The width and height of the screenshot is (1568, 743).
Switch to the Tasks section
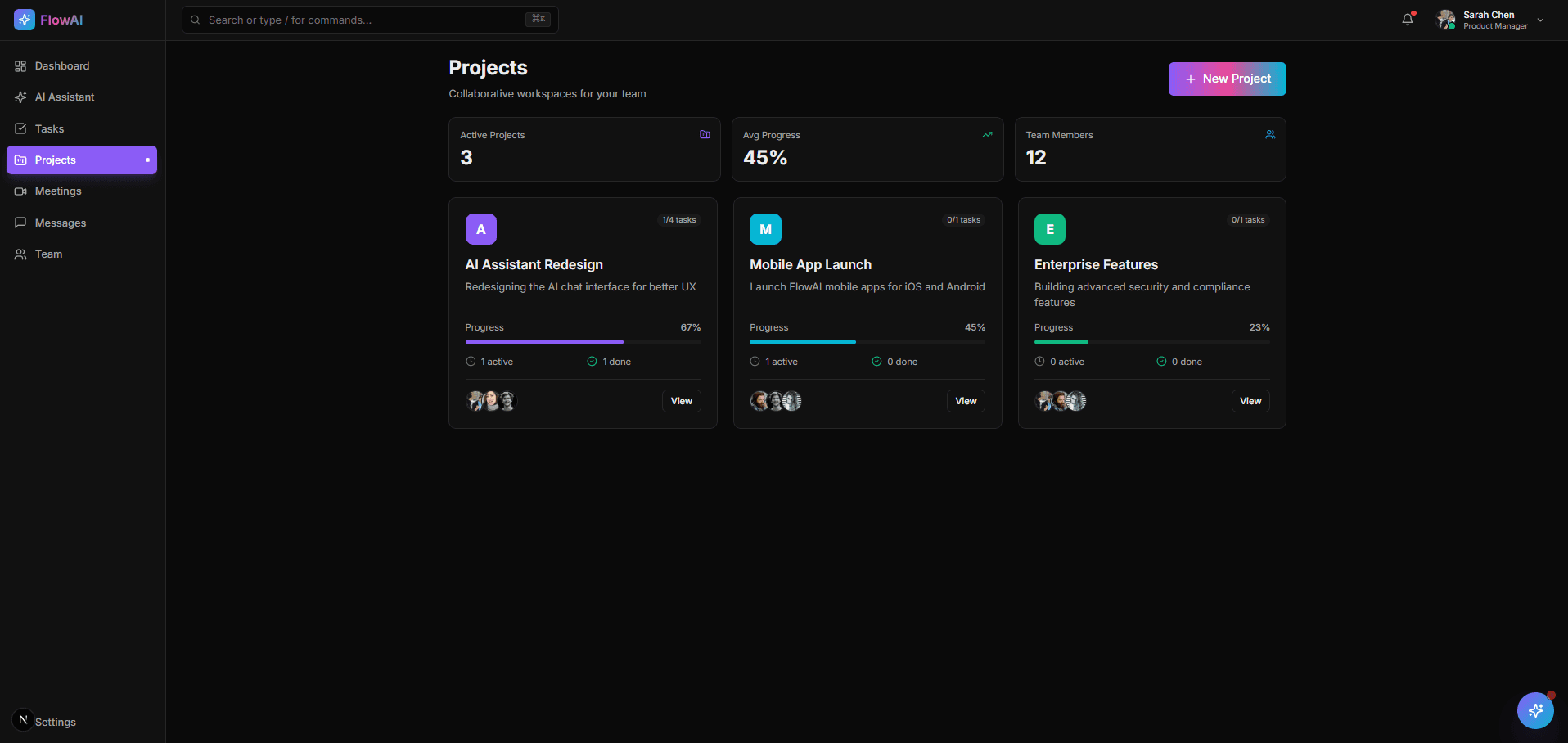pyautogui.click(x=49, y=128)
